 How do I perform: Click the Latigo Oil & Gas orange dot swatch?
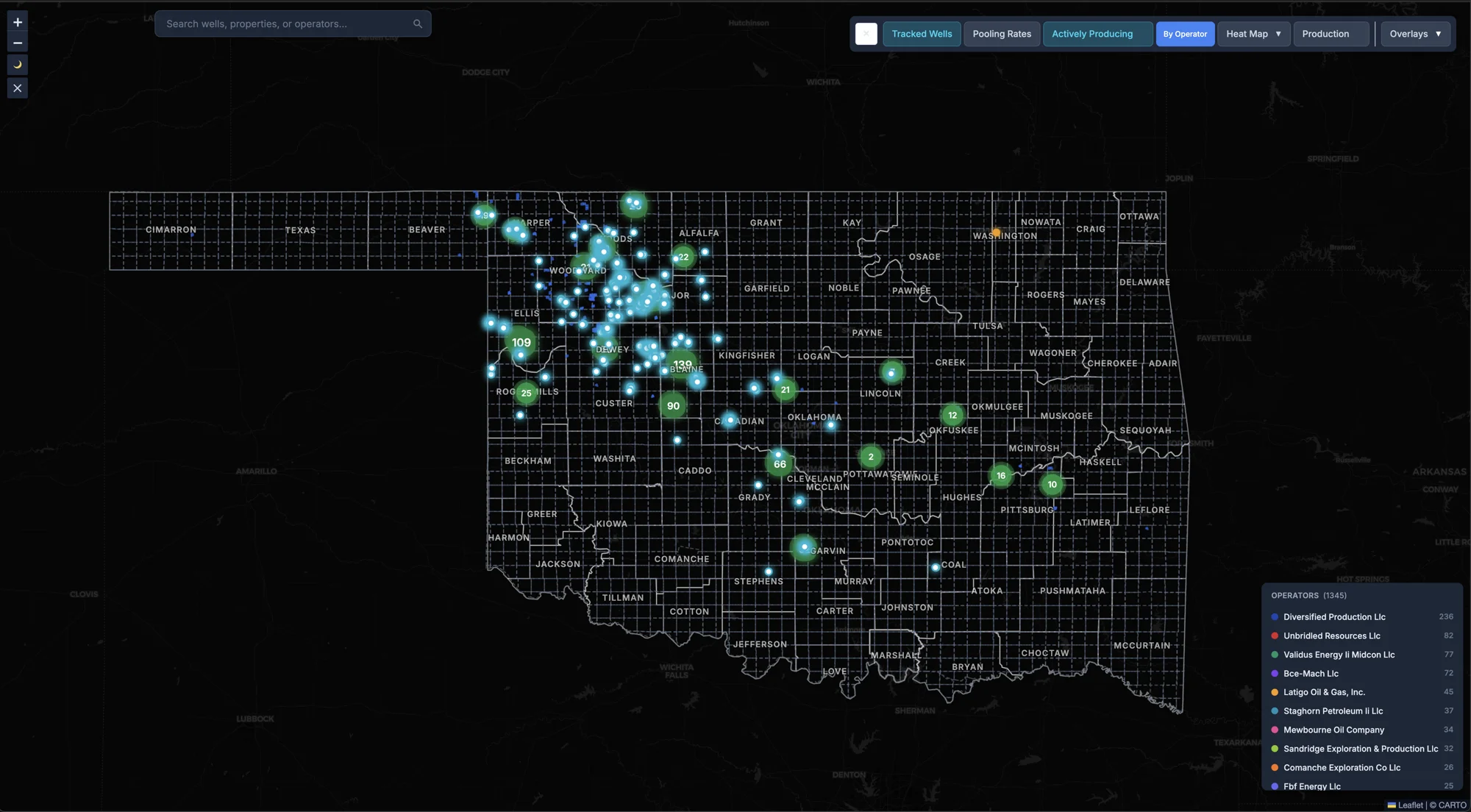pyautogui.click(x=1274, y=692)
